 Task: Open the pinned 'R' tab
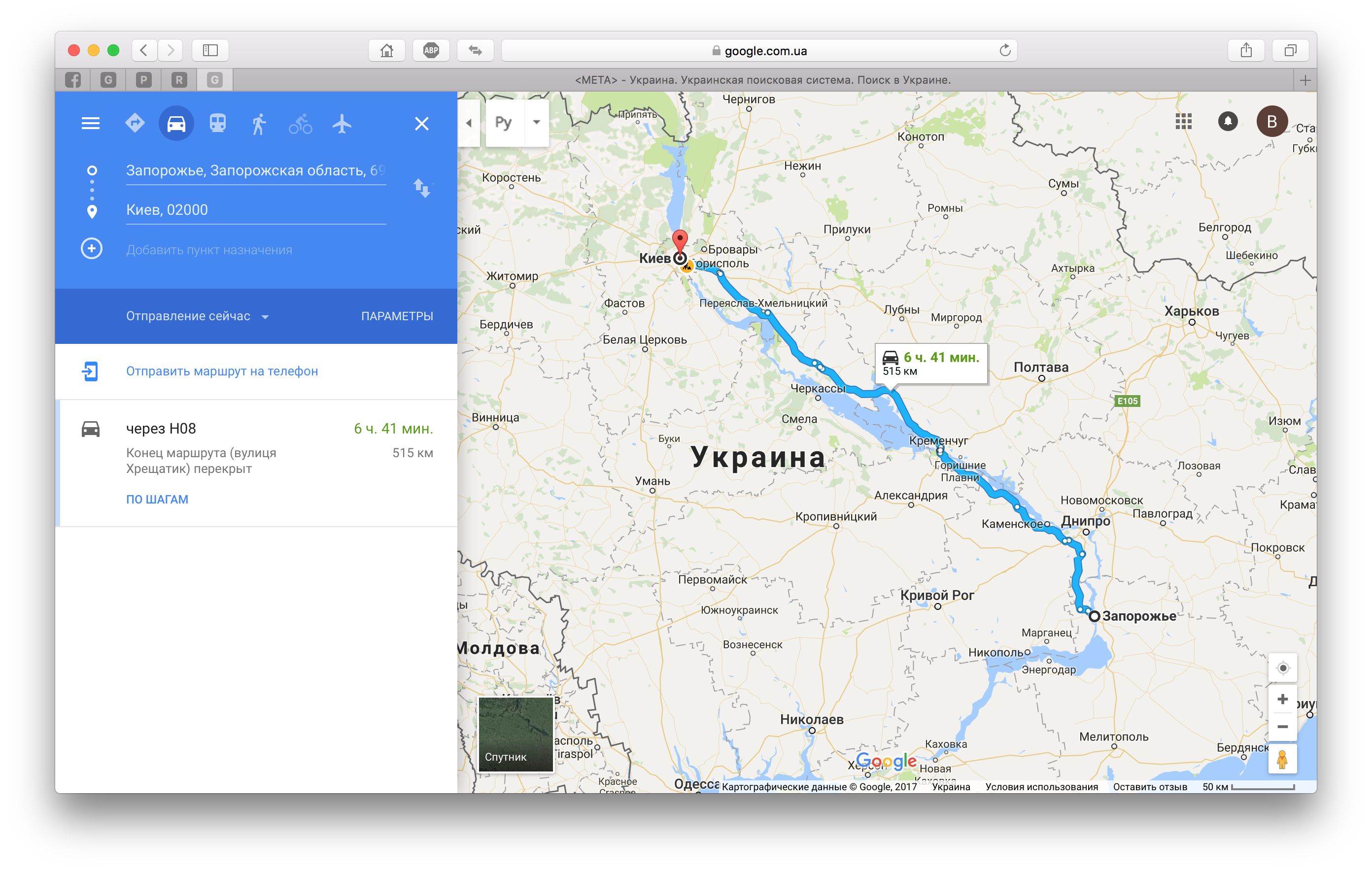[x=179, y=80]
